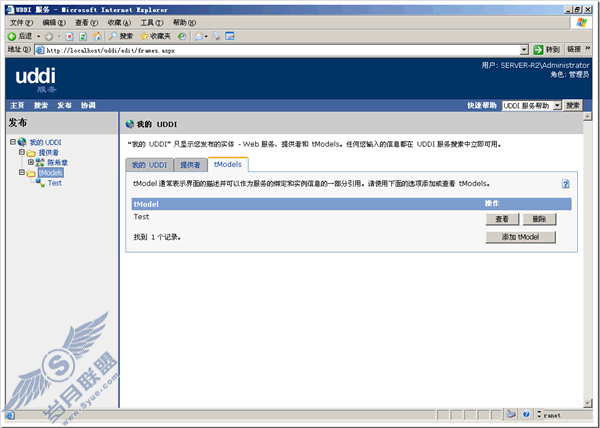Open the Favorites (收藏夹) star icon
The image size is (600, 428).
point(144,36)
